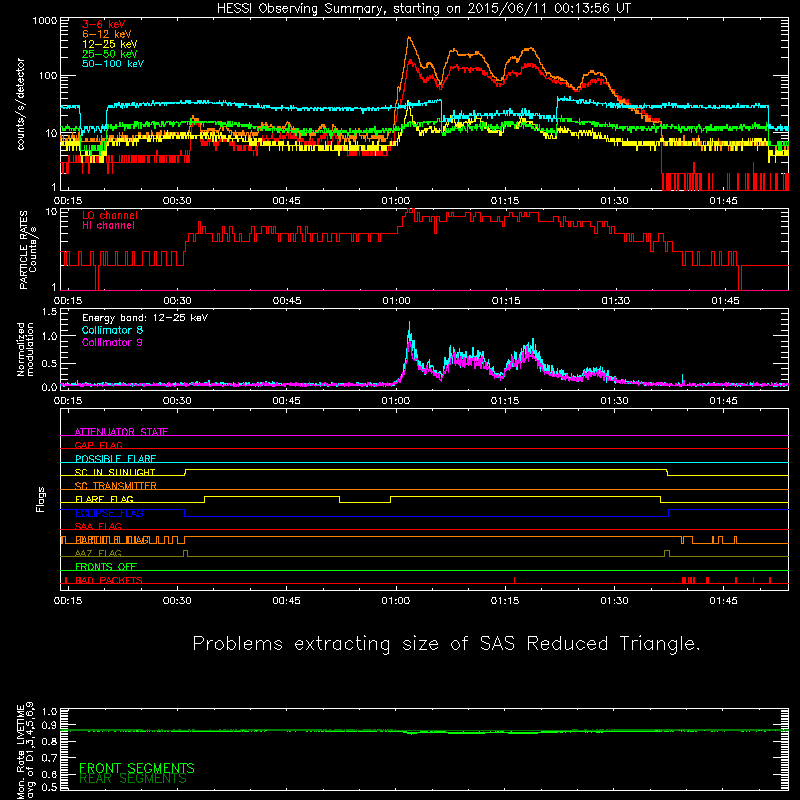800x800 pixels.
Task: Select the green "FRONTS OFF" flag label
Action: point(106,567)
